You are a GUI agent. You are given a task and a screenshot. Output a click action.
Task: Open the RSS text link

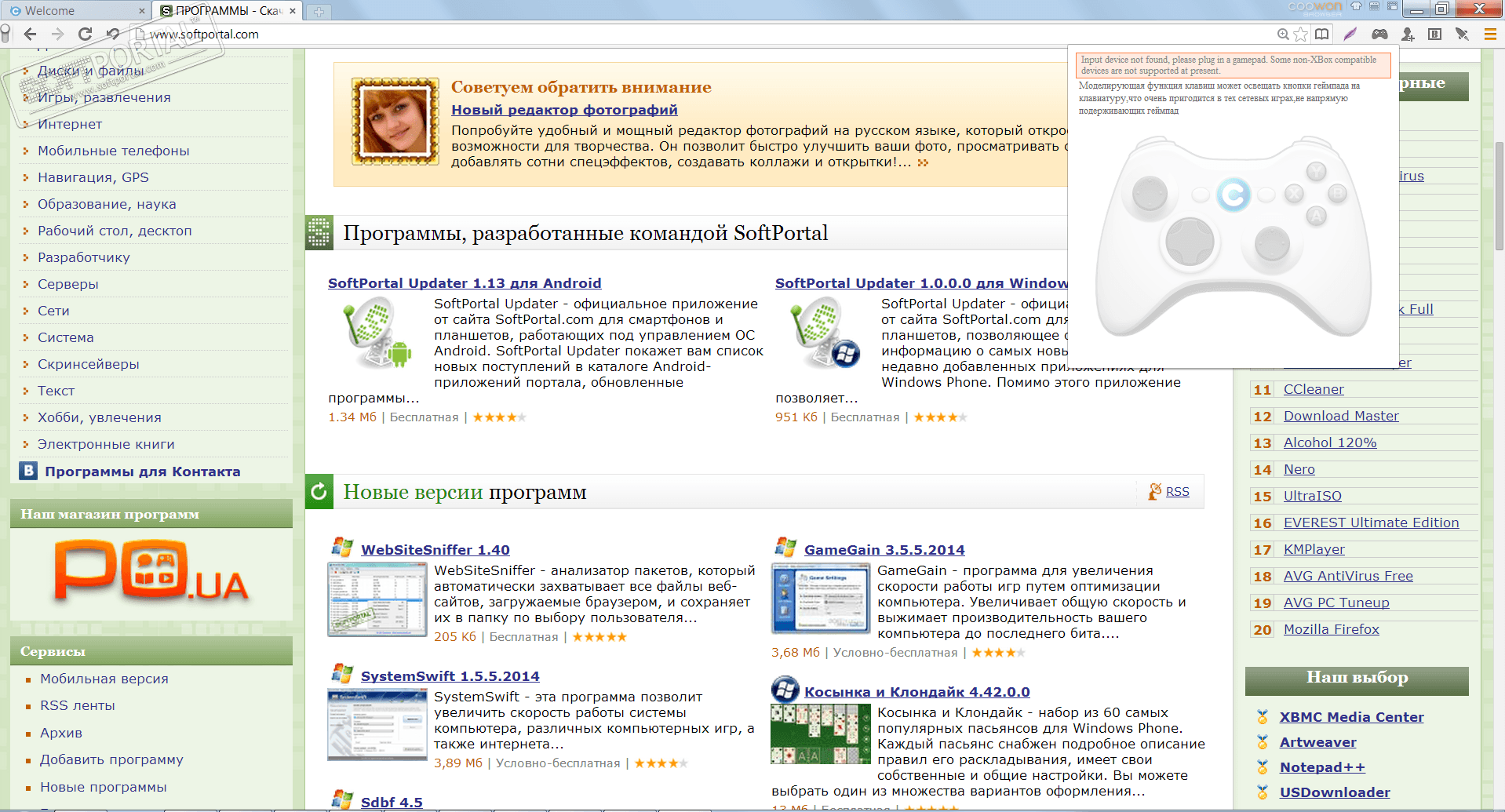[1178, 492]
